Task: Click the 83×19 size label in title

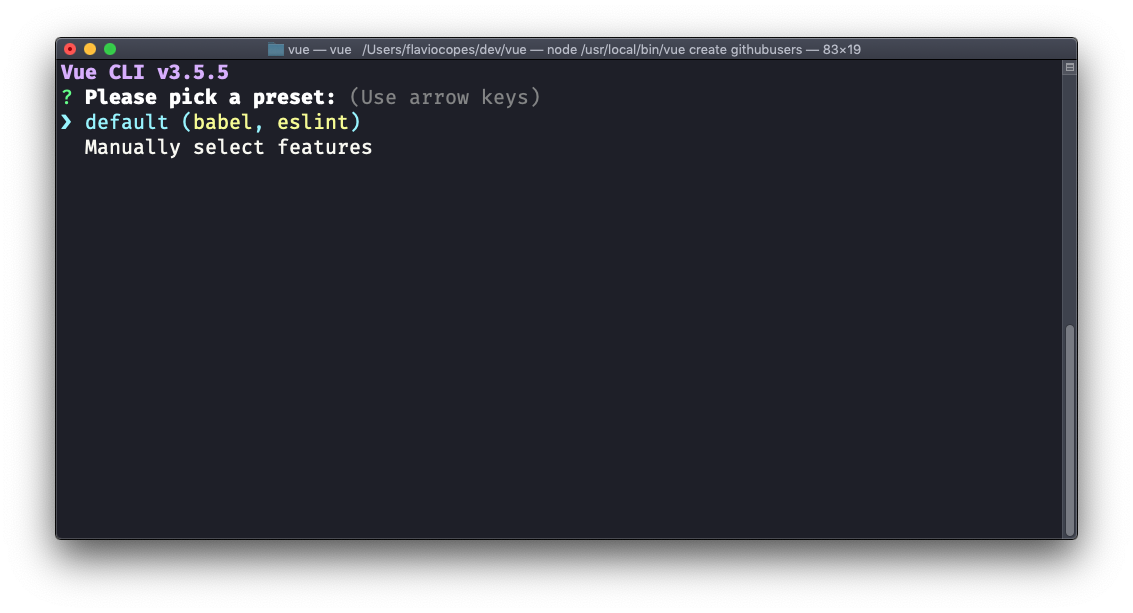Action: click(x=842, y=50)
